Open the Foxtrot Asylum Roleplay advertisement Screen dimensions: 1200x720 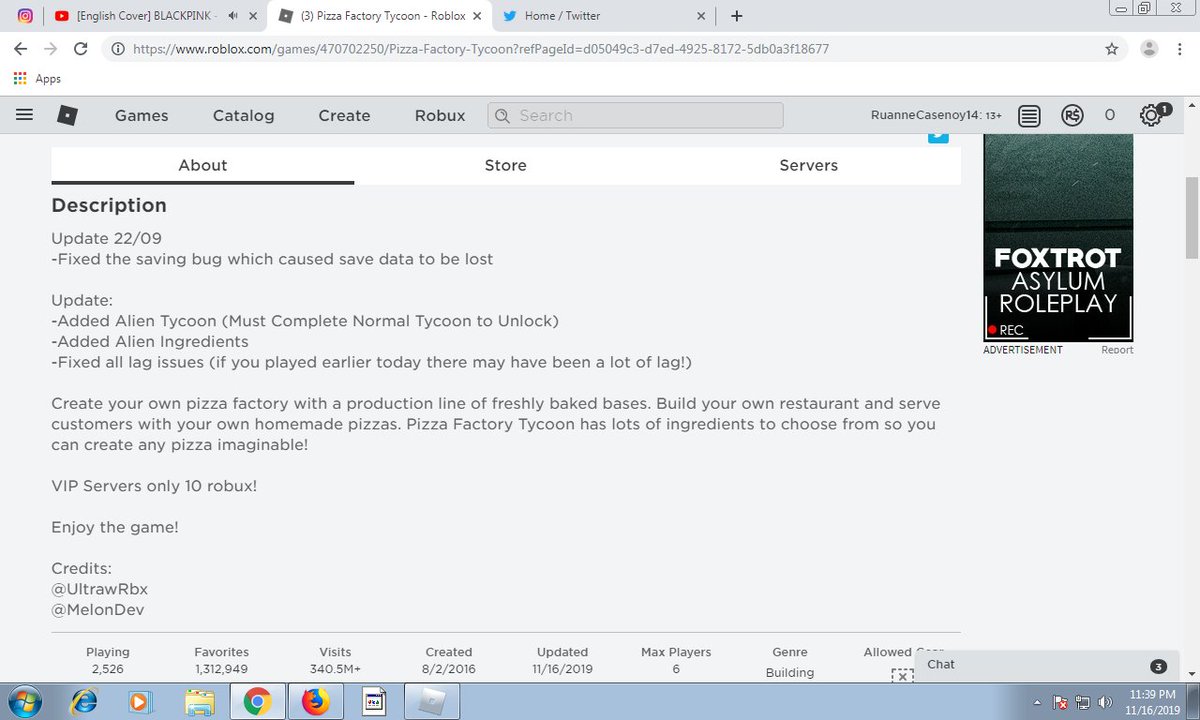pyautogui.click(x=1059, y=238)
